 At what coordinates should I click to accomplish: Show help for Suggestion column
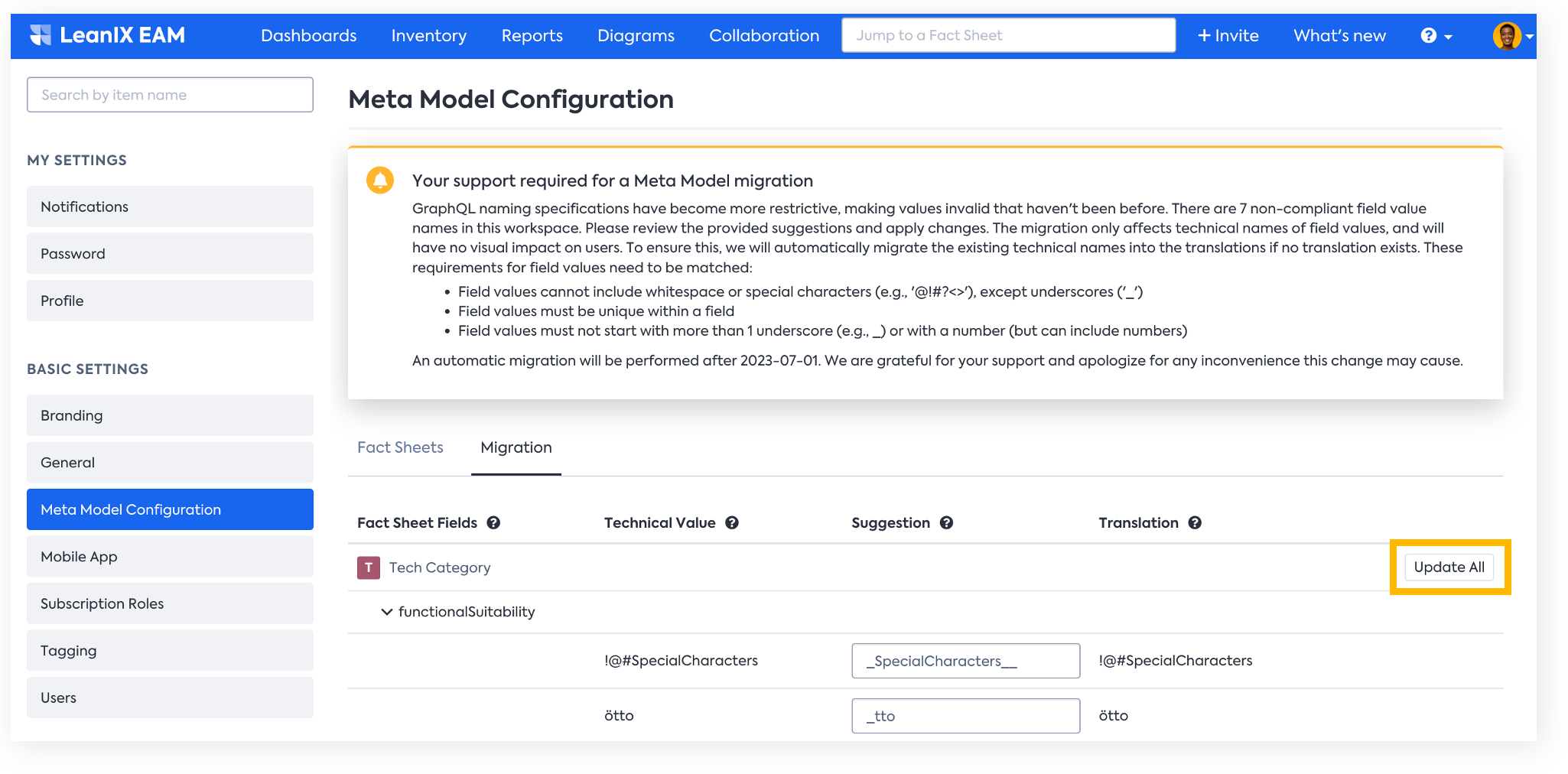(x=946, y=523)
